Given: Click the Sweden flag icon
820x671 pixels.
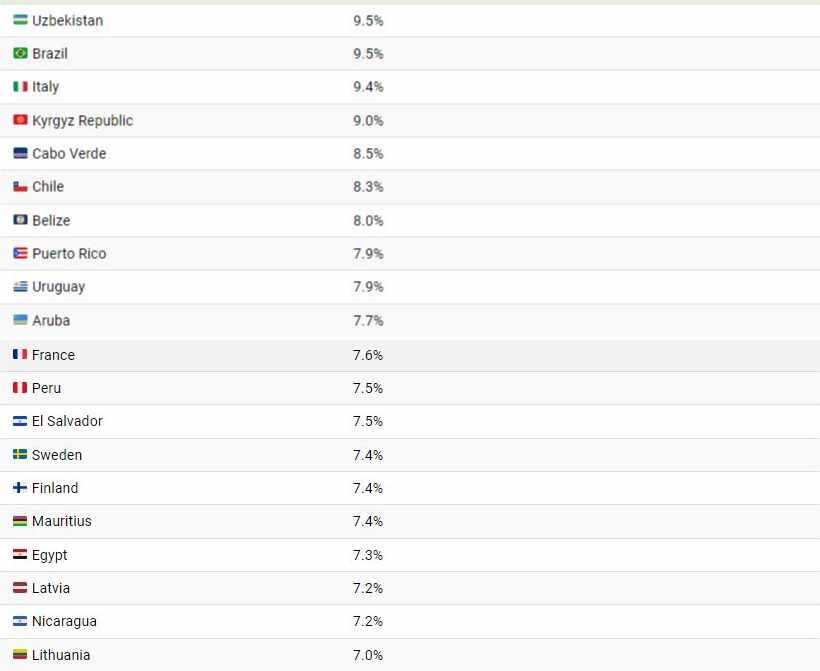Looking at the screenshot, I should click(20, 455).
